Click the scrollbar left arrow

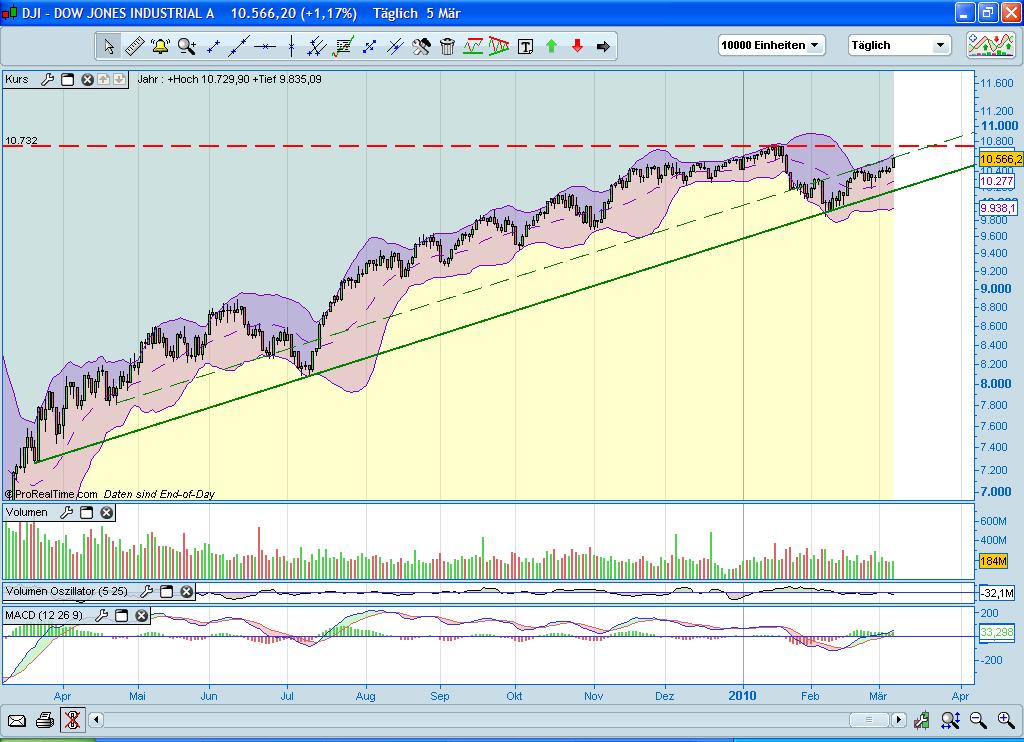click(96, 720)
